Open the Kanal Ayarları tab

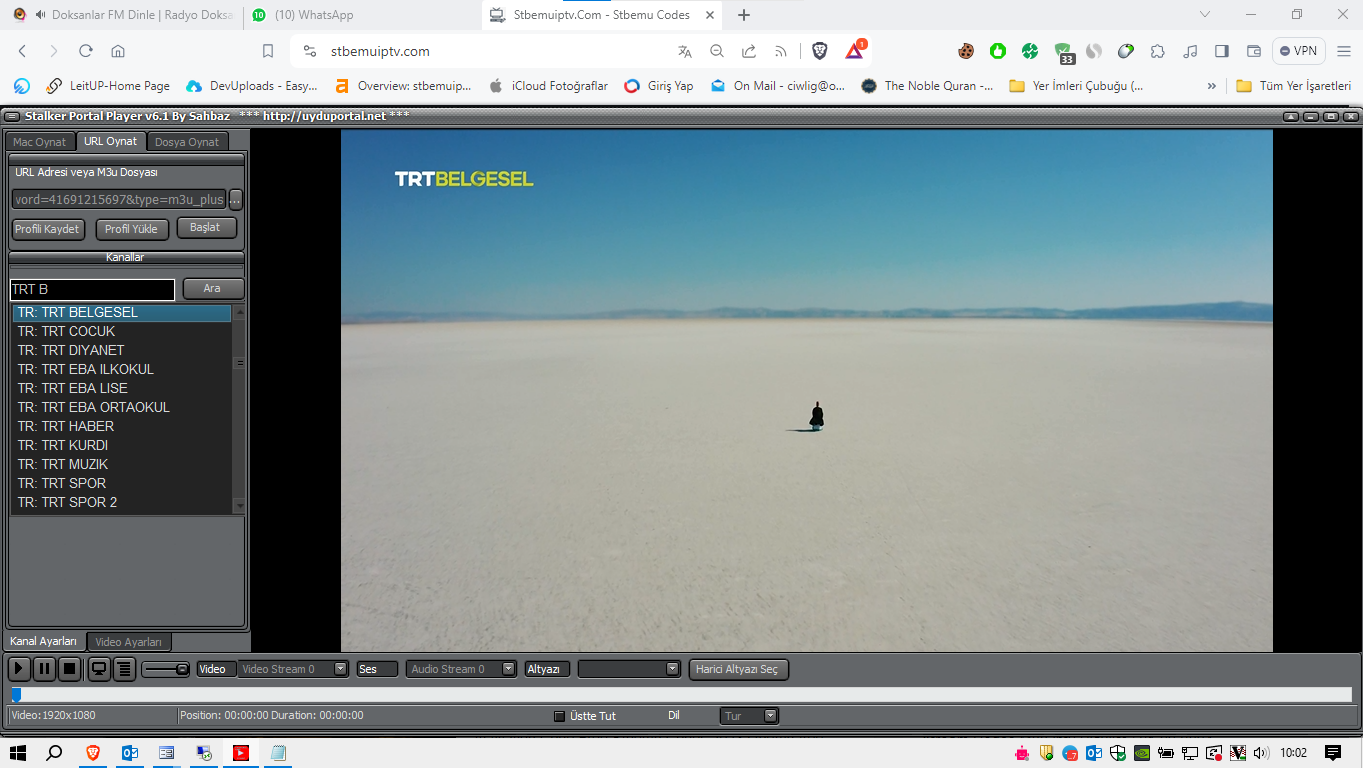(x=44, y=641)
